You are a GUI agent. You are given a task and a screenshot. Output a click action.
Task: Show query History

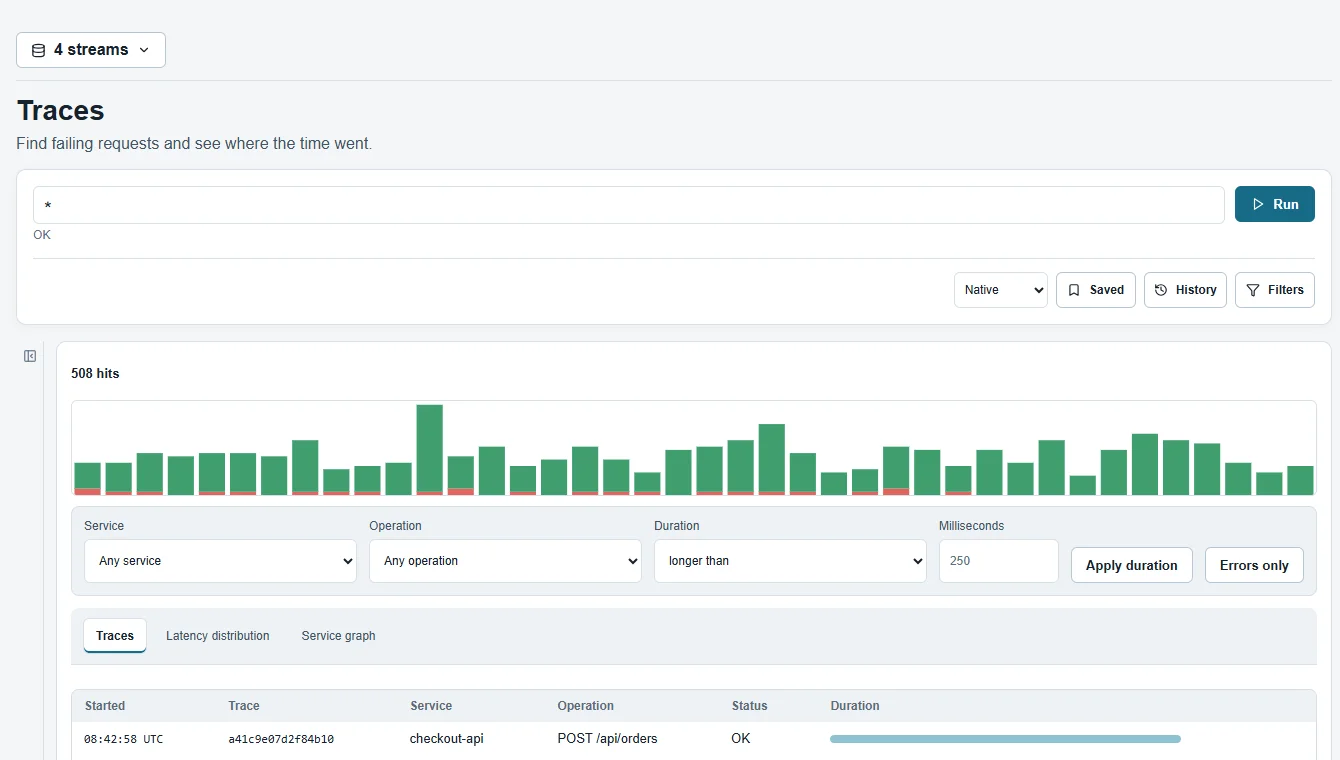tap(1185, 290)
